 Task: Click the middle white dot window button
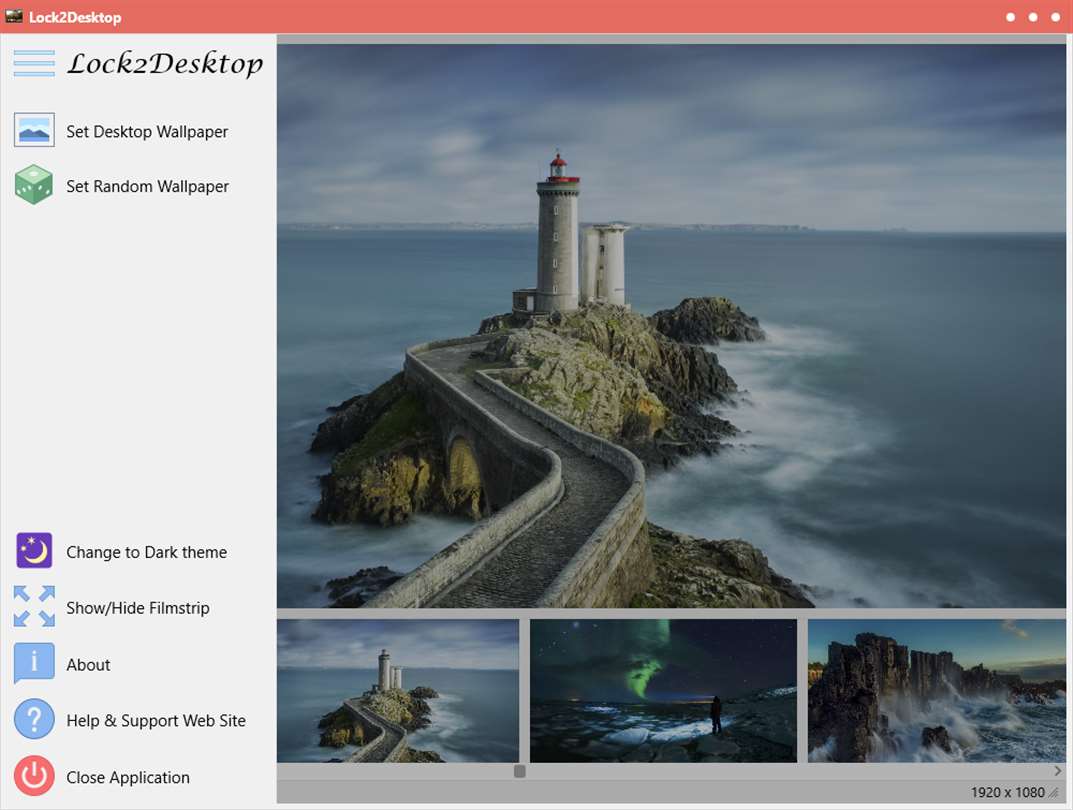tap(1033, 17)
